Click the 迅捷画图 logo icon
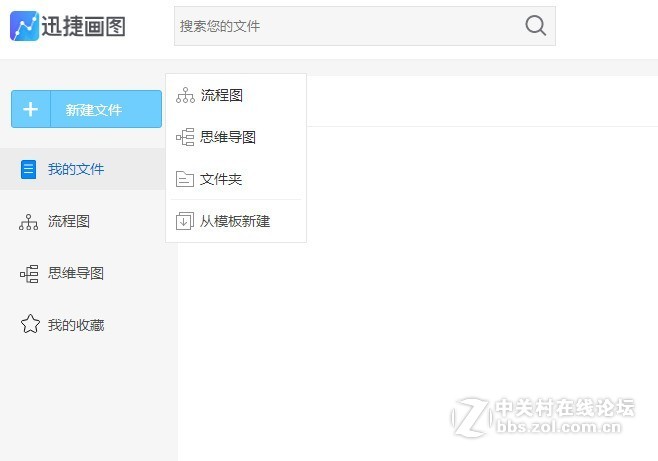658x461 pixels. coord(24,26)
